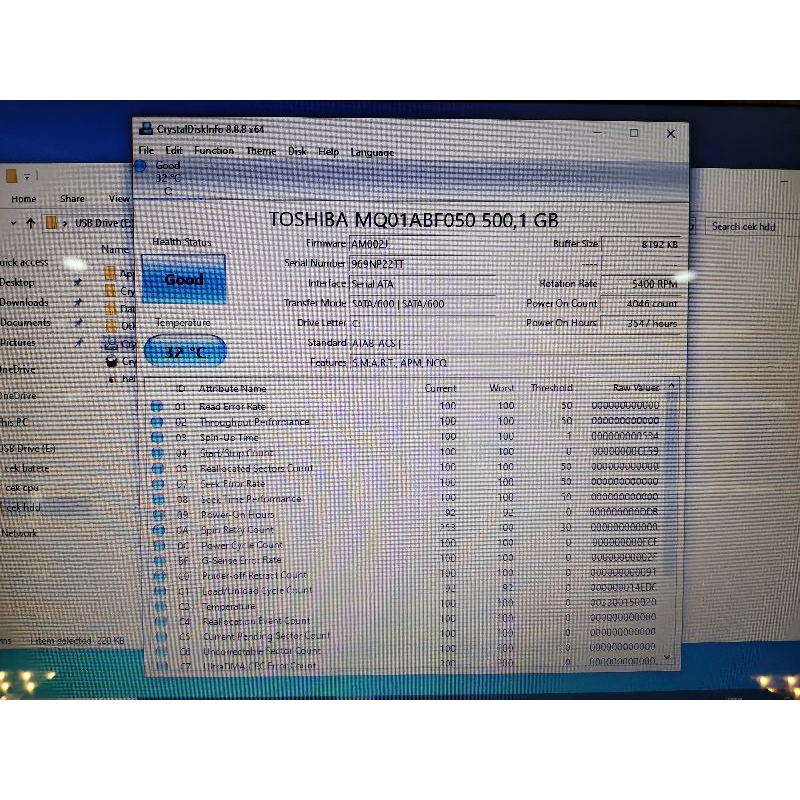Click the 32 °C temperature button
800x800 pixels.
pos(185,351)
